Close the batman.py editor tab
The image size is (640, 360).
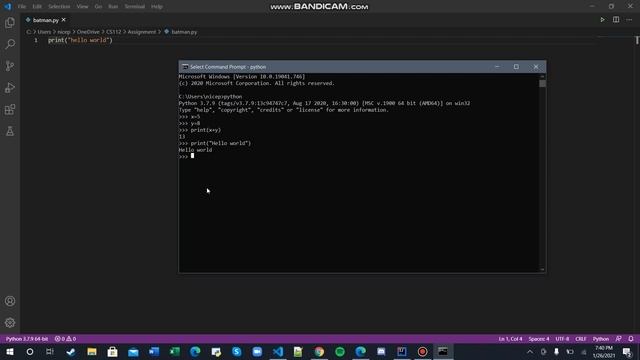click(x=64, y=20)
